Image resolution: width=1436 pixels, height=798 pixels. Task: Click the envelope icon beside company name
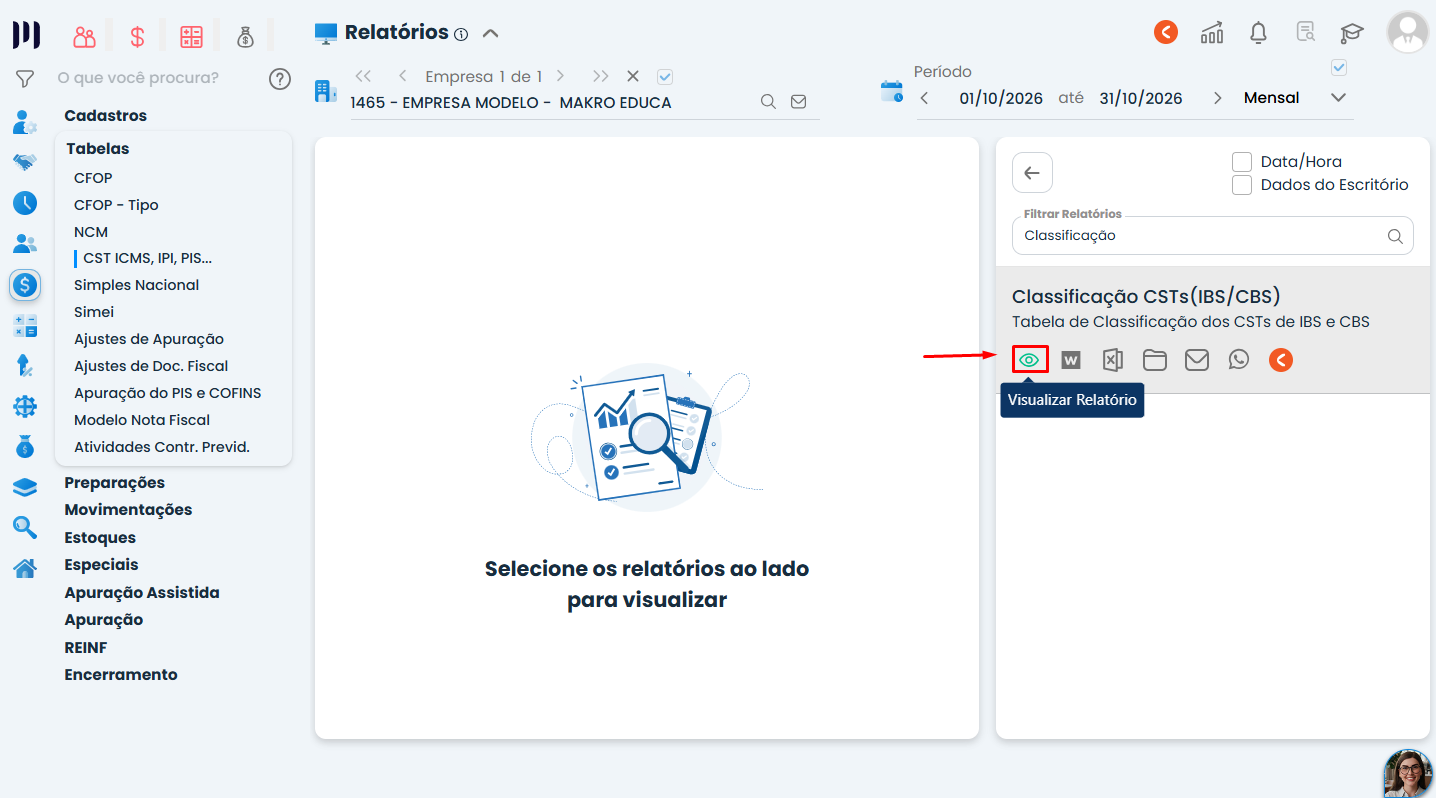(798, 101)
